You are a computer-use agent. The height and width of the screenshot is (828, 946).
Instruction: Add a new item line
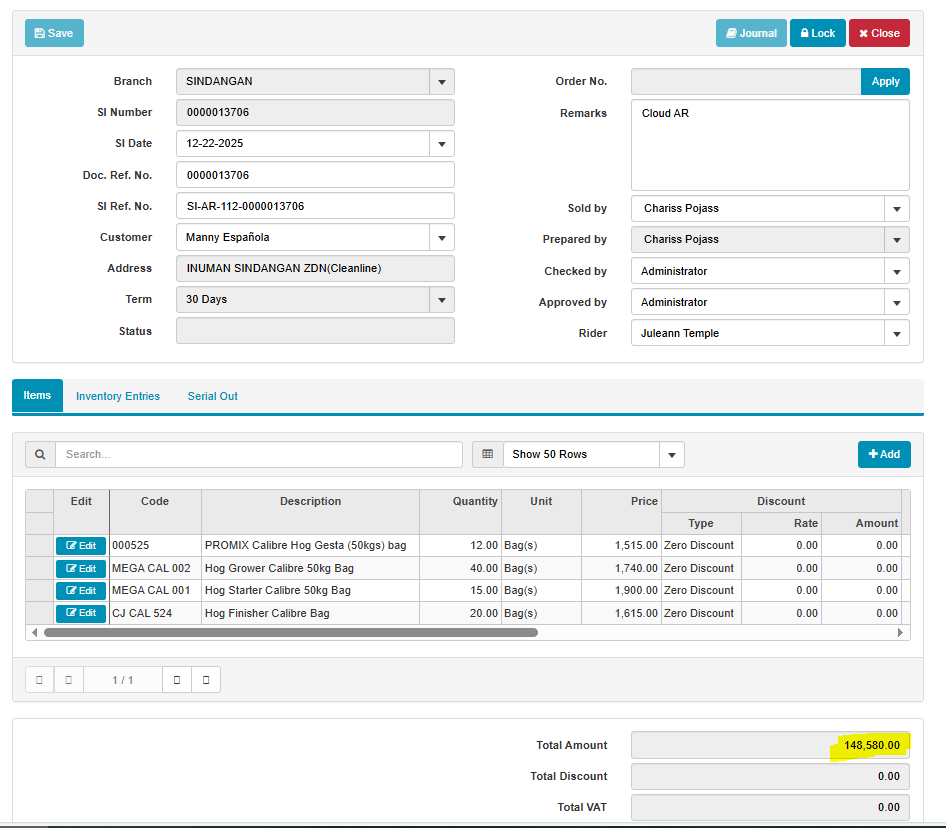884,454
